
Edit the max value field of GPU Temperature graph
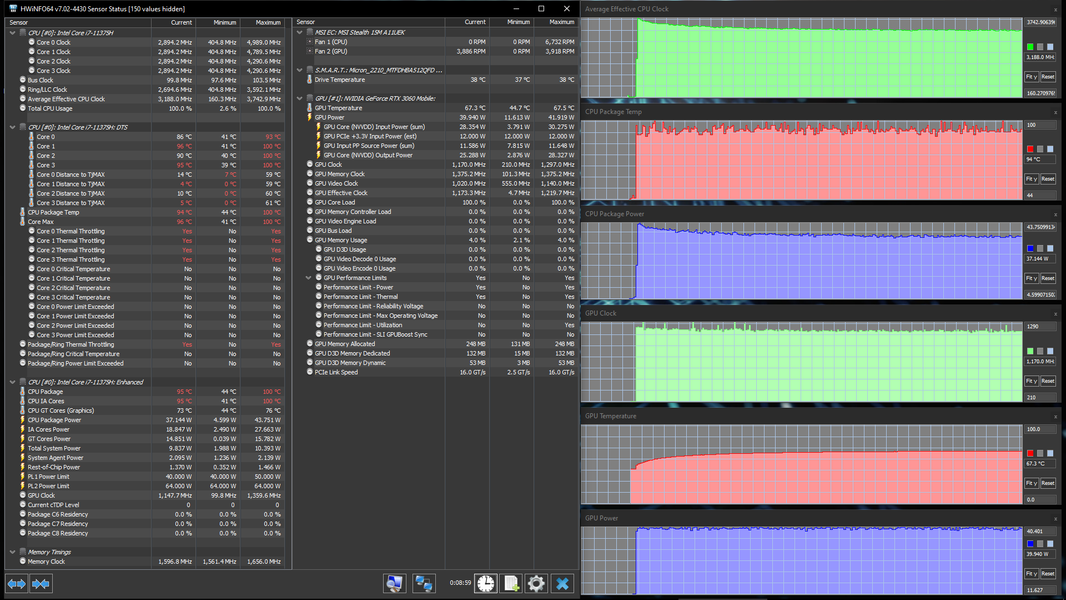1040,429
